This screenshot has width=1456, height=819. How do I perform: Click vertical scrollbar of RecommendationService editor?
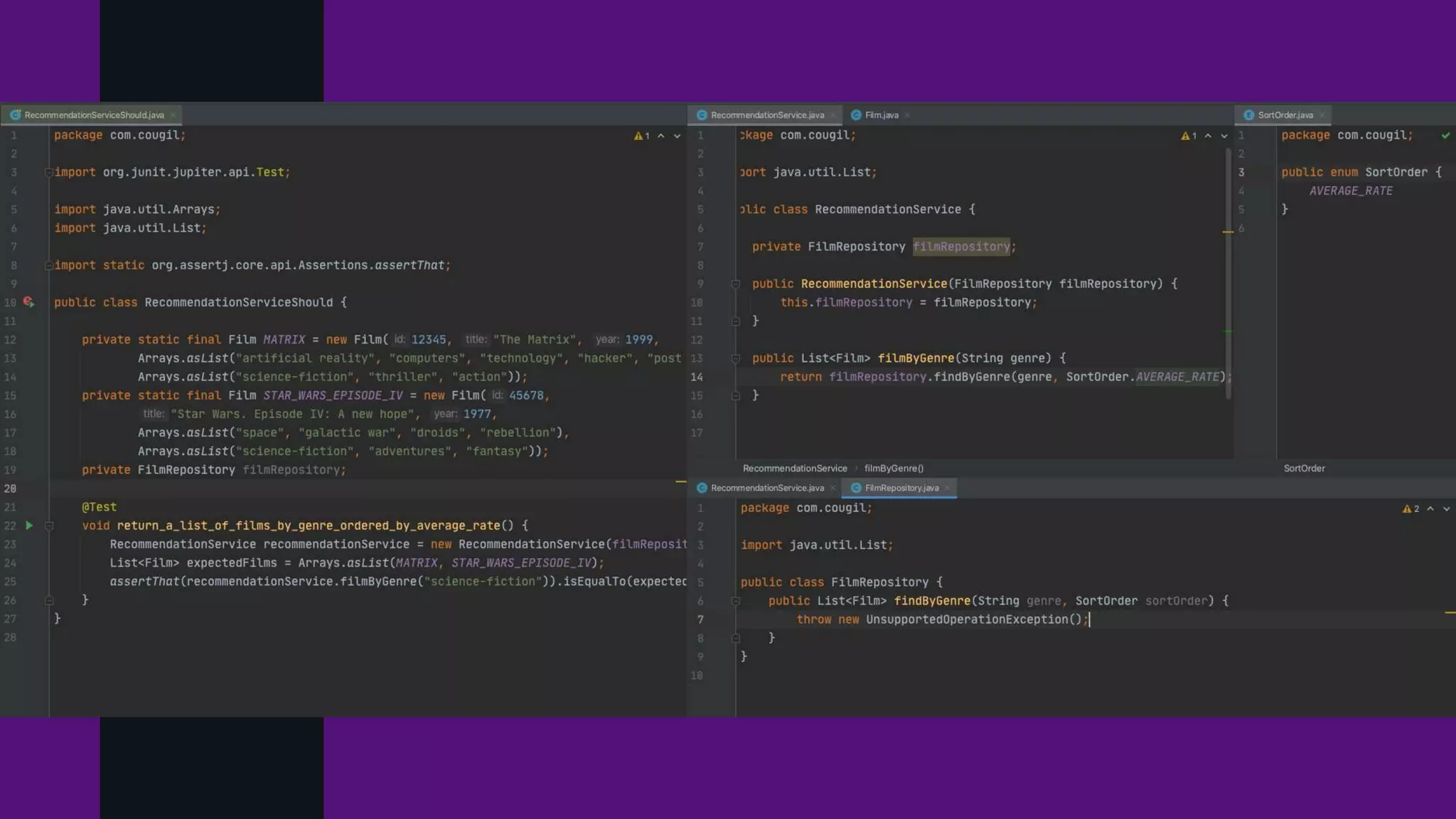1228,273
